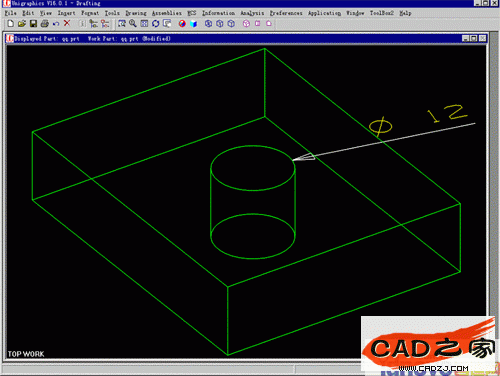Click the red and blue sphere icon
The image size is (500, 376).
[182, 24]
